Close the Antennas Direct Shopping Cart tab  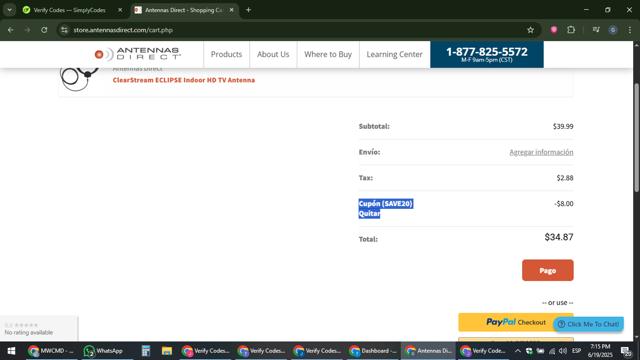pos(231,10)
